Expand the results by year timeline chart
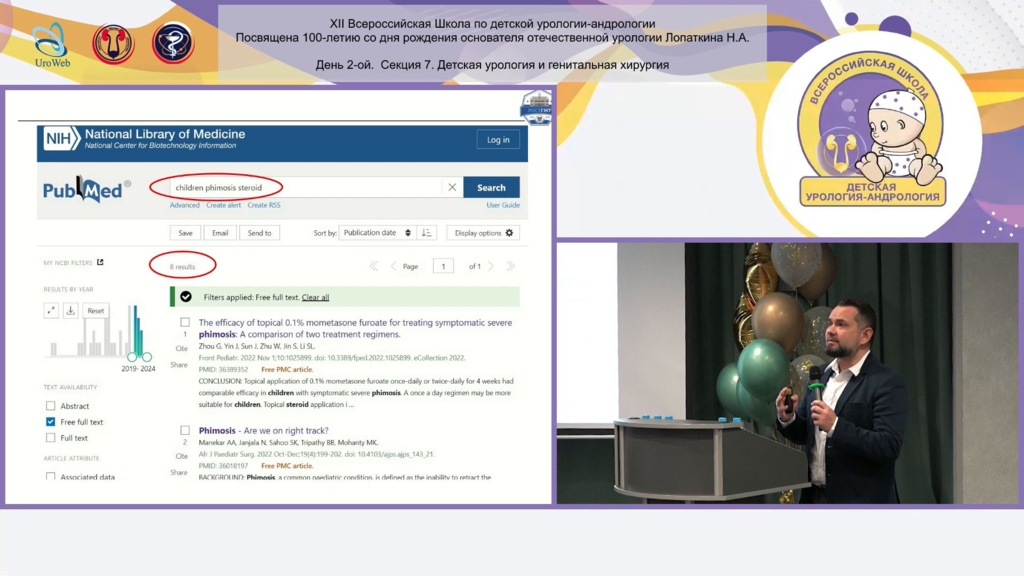1024x576 pixels. pyautogui.click(x=51, y=311)
